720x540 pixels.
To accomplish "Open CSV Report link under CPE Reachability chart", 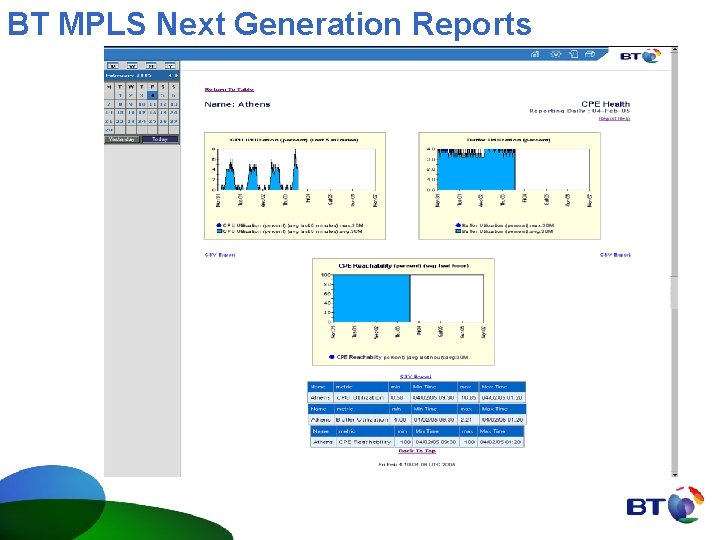I will point(416,377).
